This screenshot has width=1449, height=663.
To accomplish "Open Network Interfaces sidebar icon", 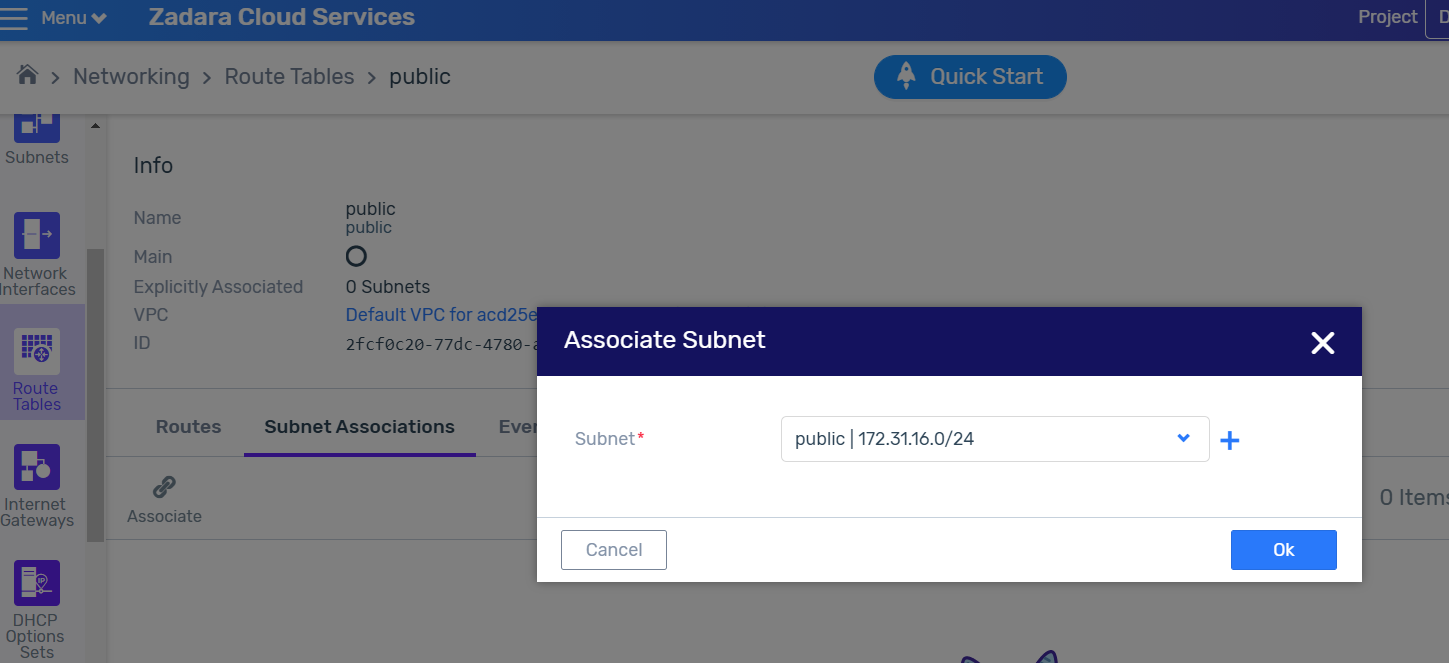I will tap(37, 255).
